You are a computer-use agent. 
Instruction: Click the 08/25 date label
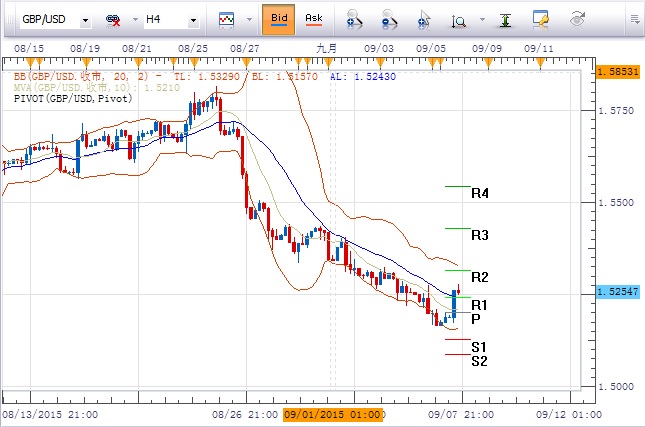click(193, 49)
